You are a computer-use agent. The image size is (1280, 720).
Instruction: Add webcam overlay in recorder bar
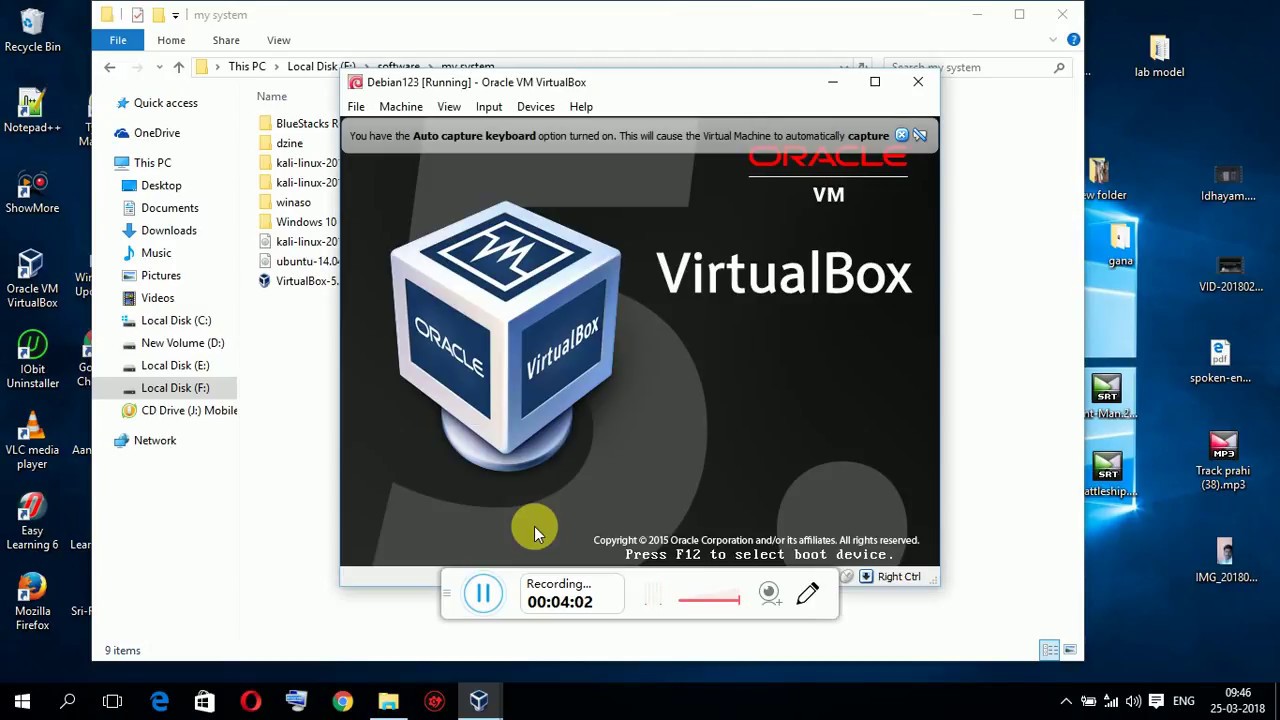click(769, 593)
